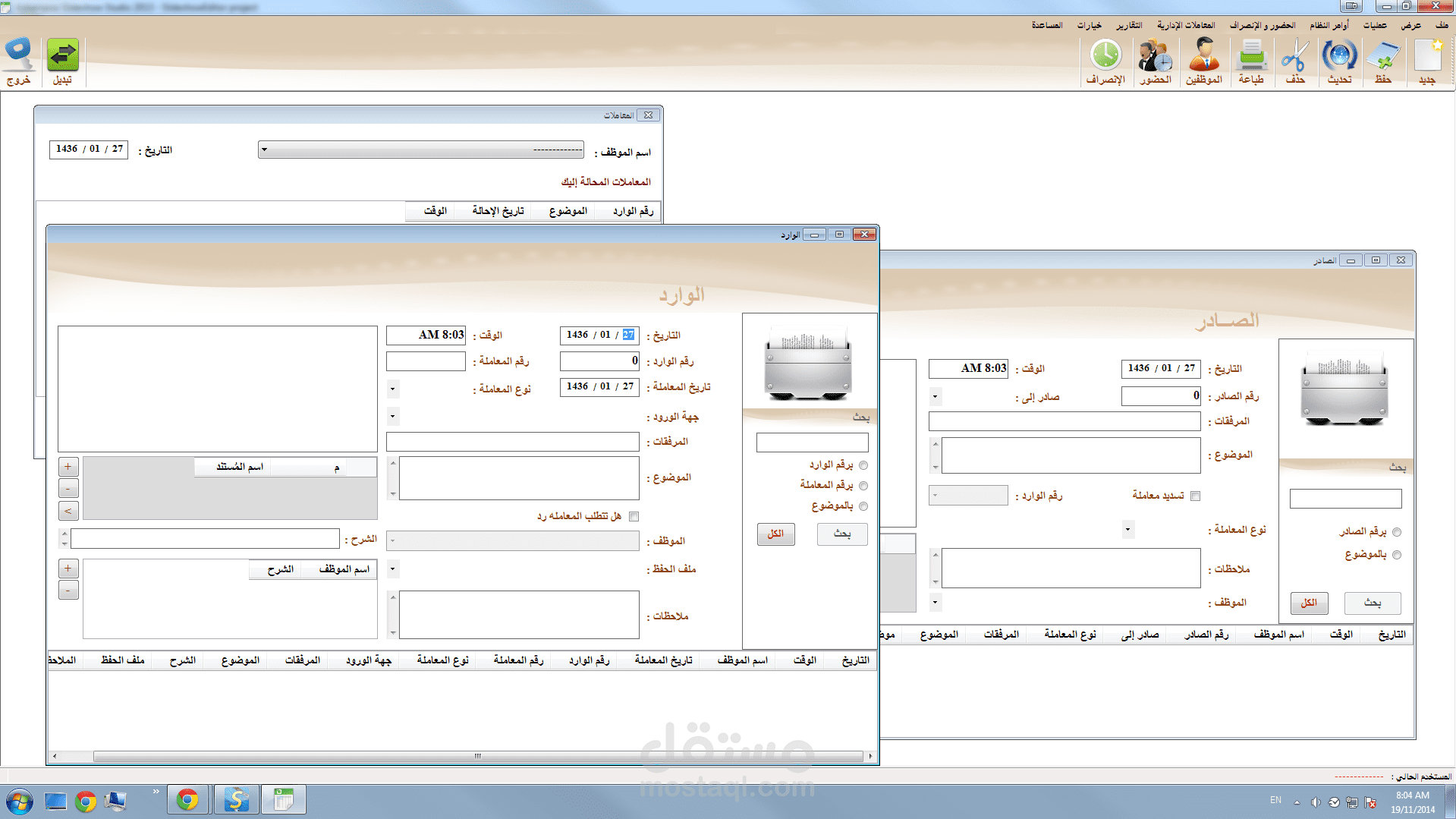The image size is (1456, 819).
Task: Open the خيارات (Options) menu
Action: [1090, 25]
